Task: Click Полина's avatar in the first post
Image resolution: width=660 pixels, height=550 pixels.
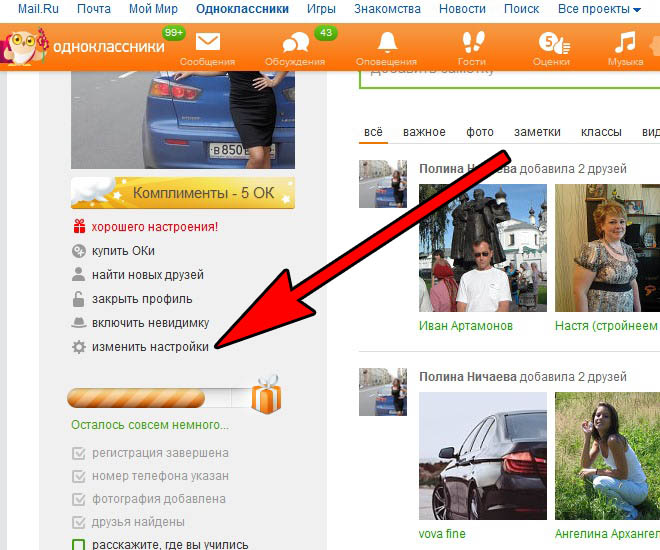Action: (383, 184)
